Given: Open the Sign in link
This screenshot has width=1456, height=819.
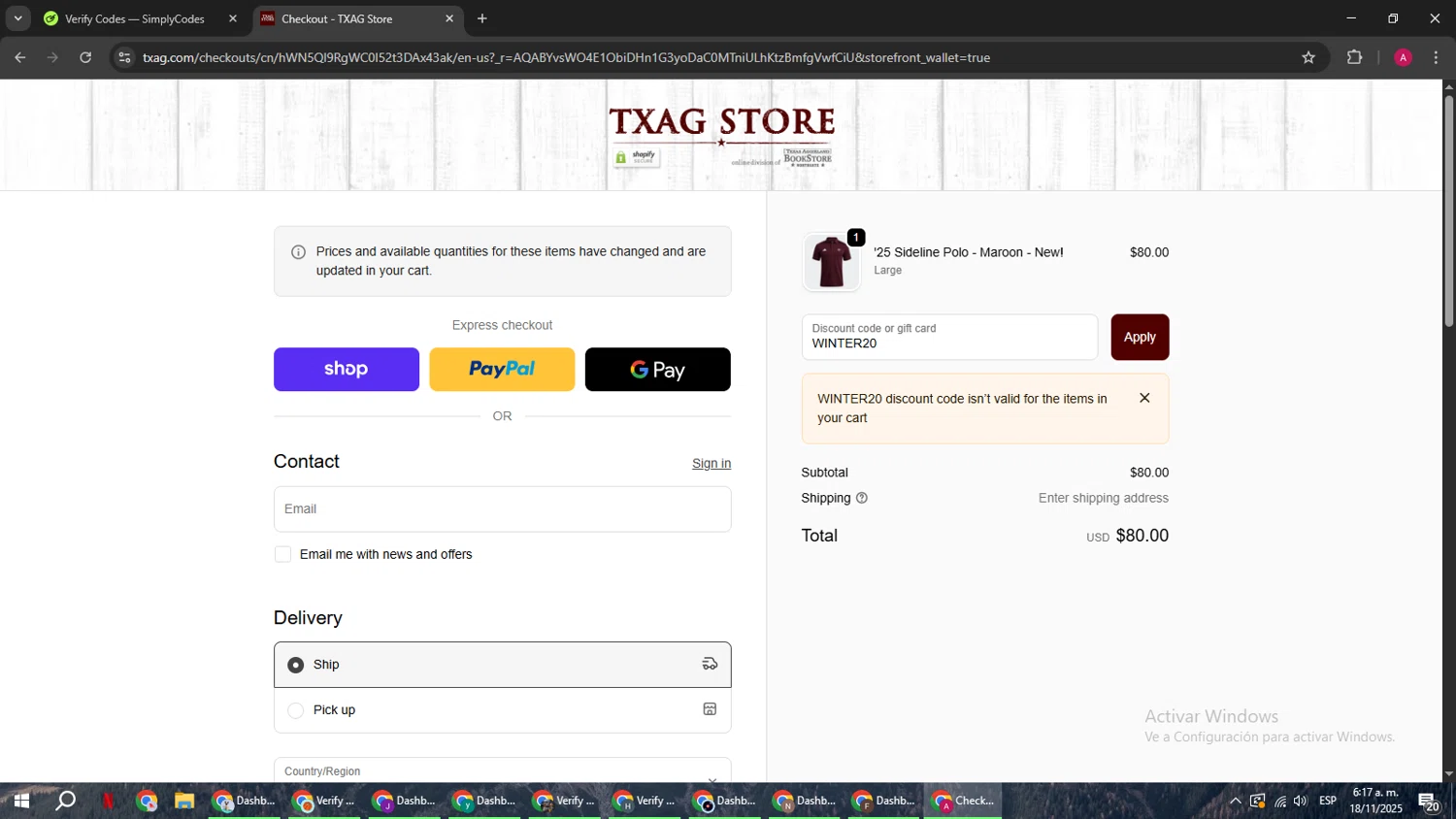Looking at the screenshot, I should pos(711,464).
